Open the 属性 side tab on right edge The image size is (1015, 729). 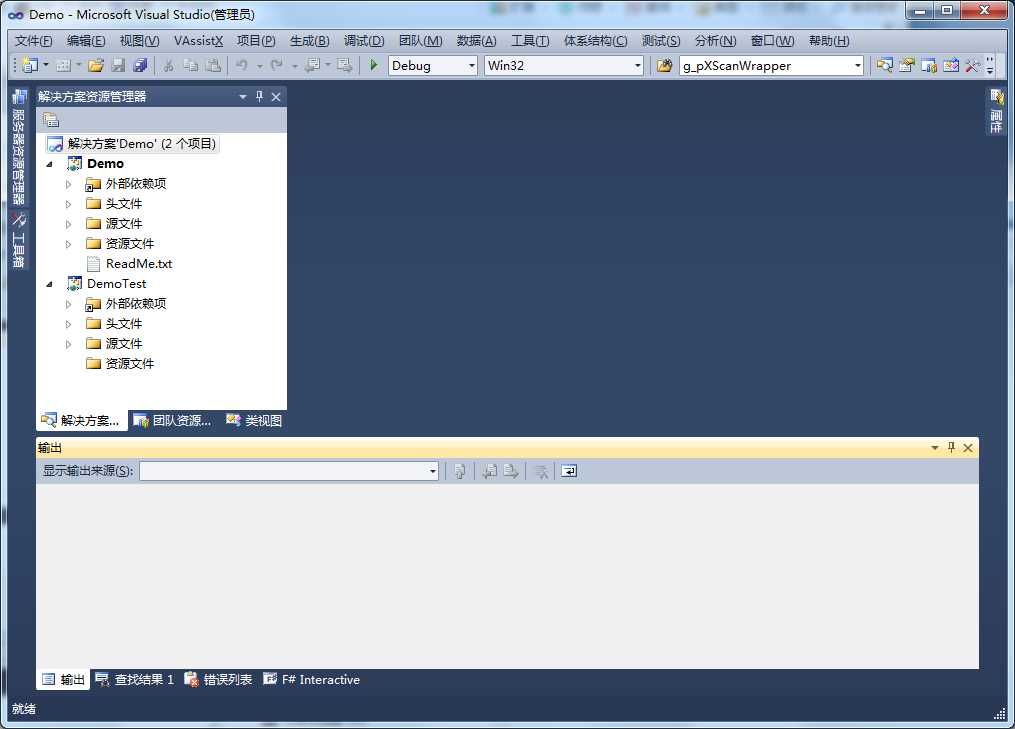point(996,111)
